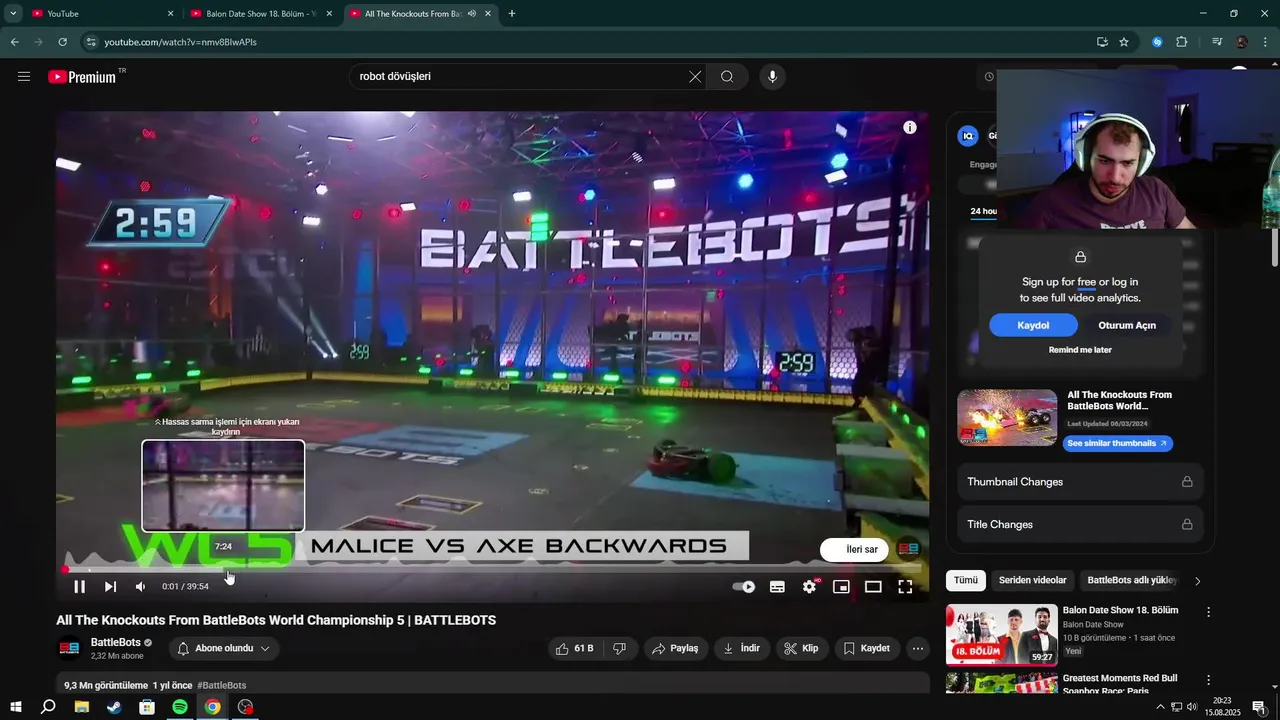Viewport: 1280px width, 720px height.
Task: Enter fullscreen mode
Action: [x=905, y=587]
